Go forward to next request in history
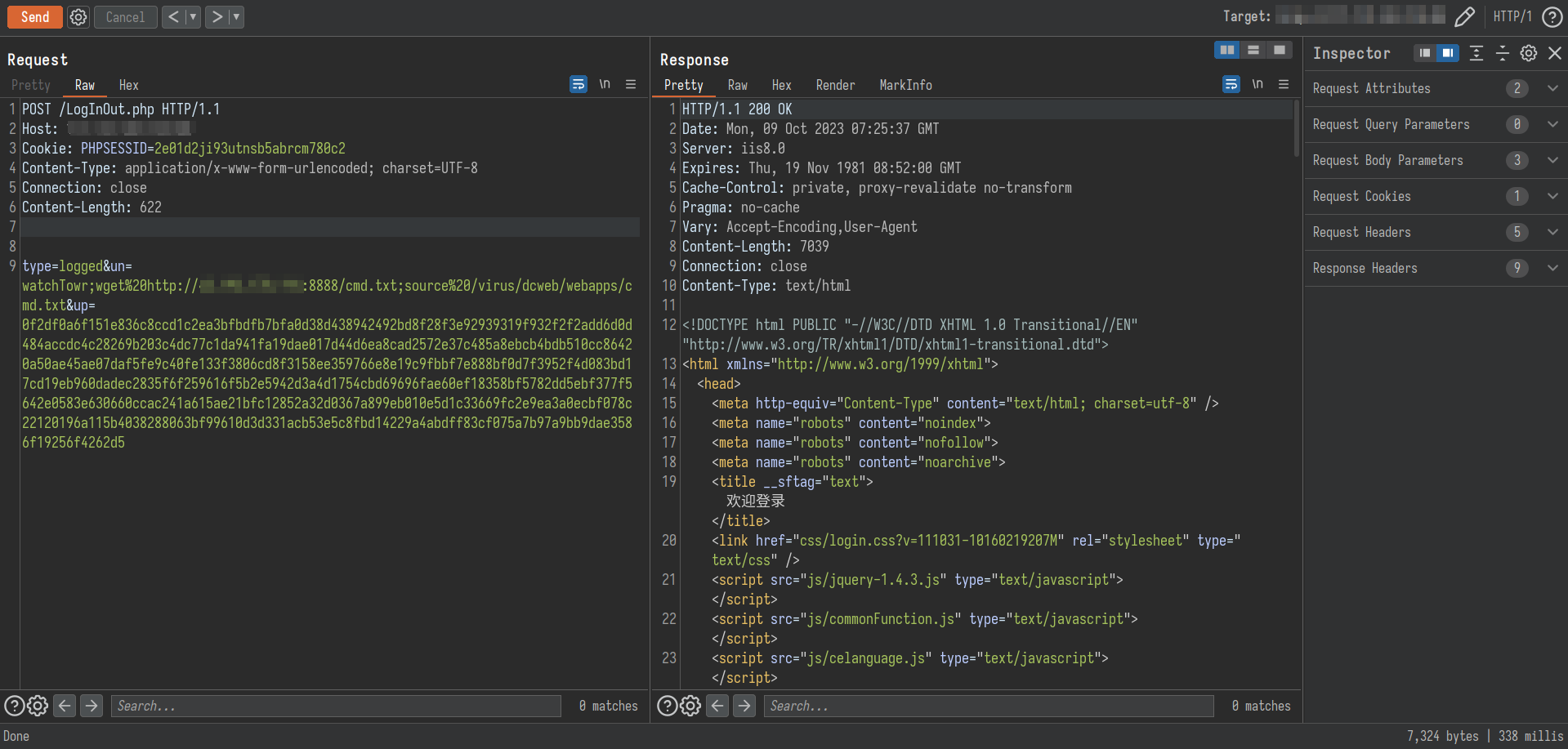The width and height of the screenshot is (1568, 749). point(217,17)
